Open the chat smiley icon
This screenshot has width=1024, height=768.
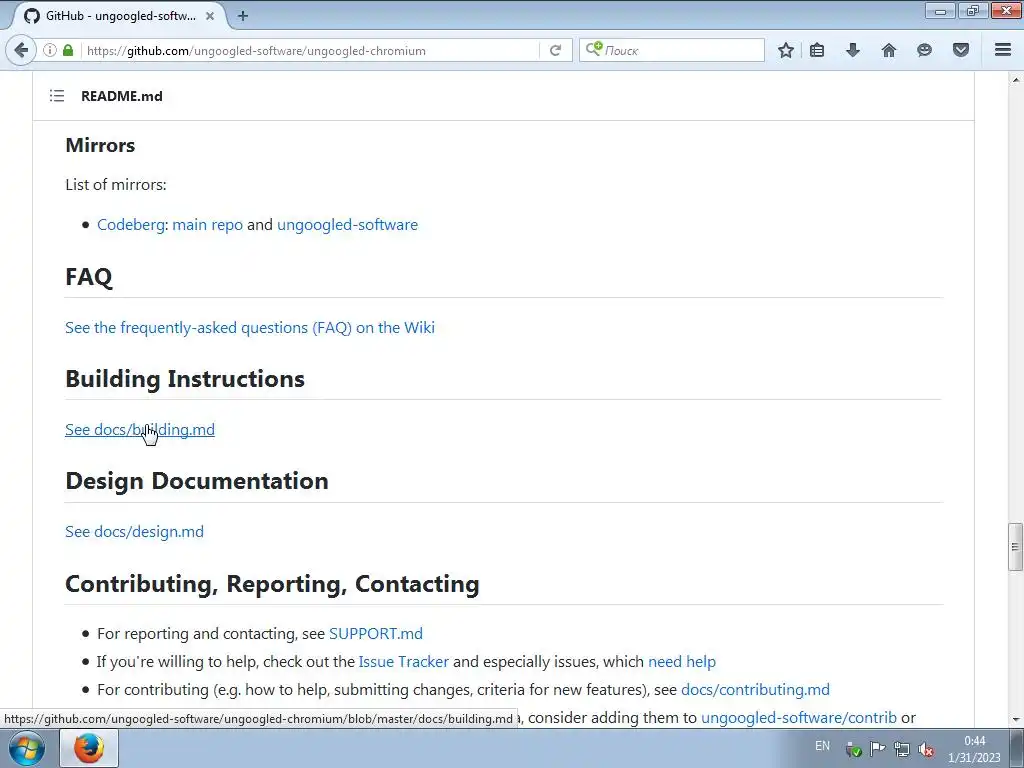tap(924, 50)
